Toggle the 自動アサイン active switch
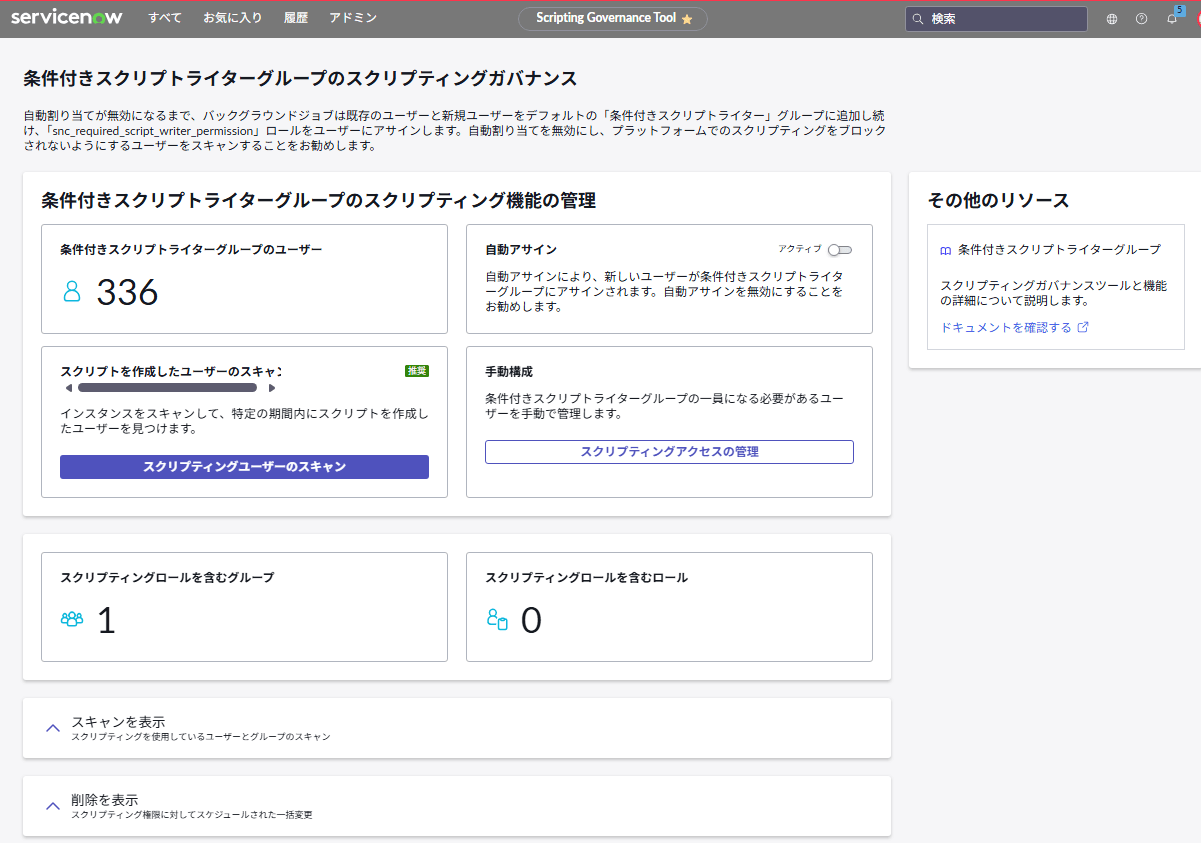1201x843 pixels. click(x=839, y=250)
